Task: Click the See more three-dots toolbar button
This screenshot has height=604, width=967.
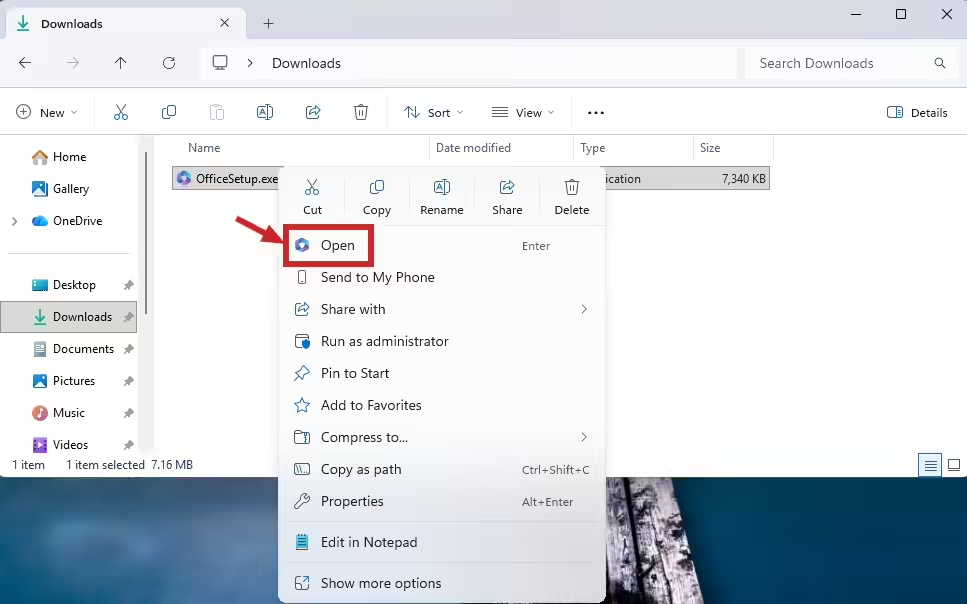Action: point(596,113)
